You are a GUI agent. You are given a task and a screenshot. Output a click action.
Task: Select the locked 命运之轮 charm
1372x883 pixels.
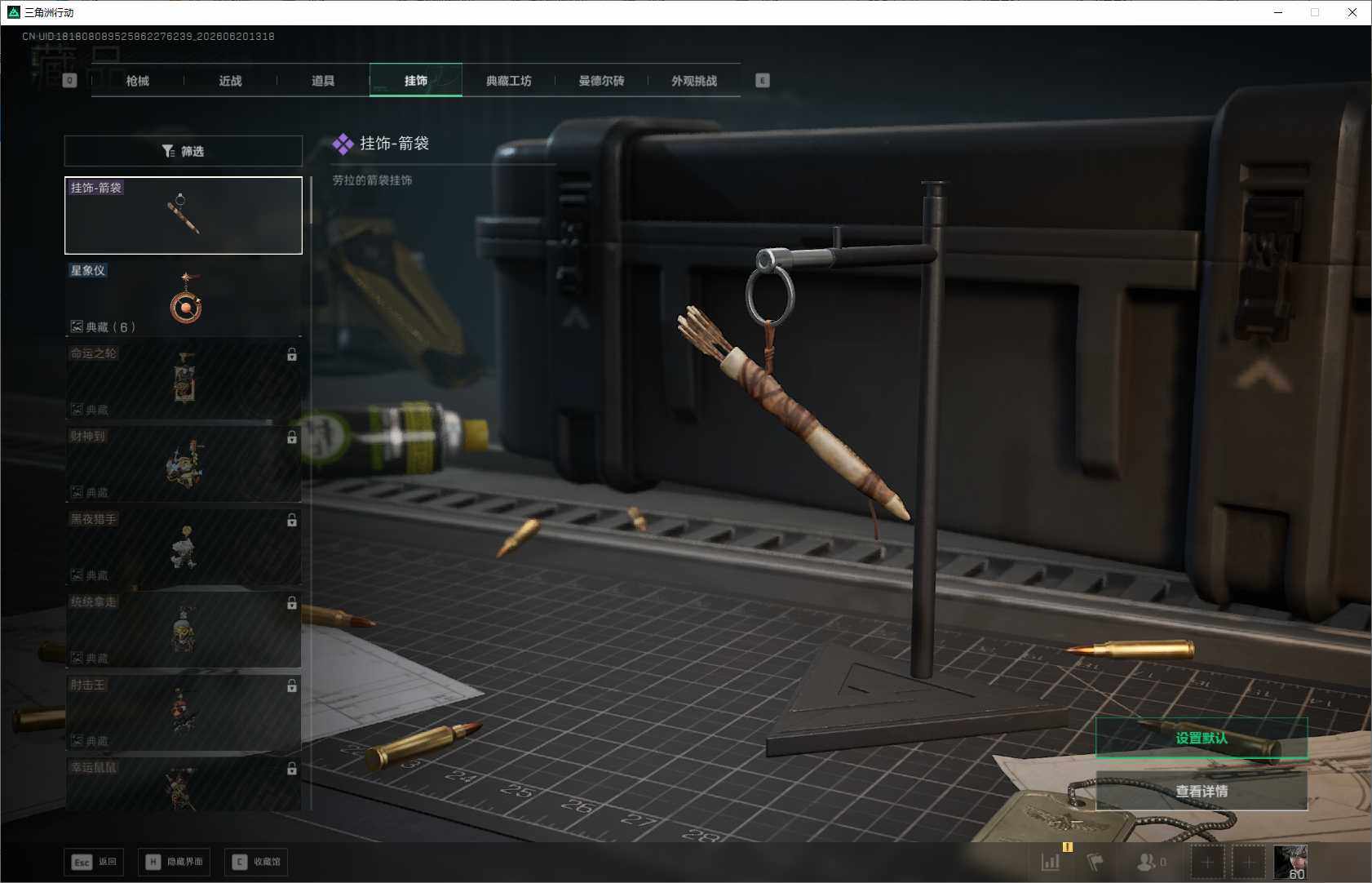click(184, 381)
